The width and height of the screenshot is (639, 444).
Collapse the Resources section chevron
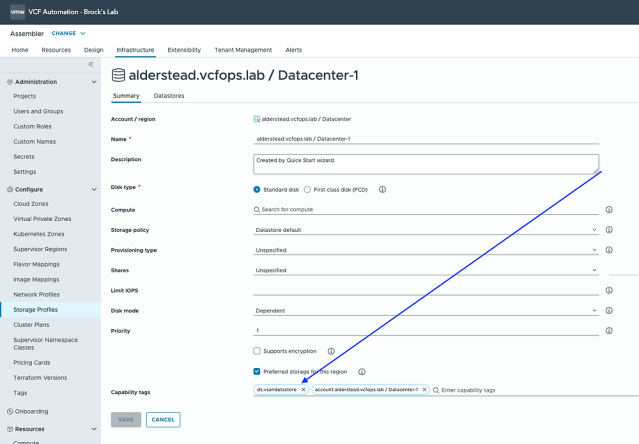(x=94, y=429)
